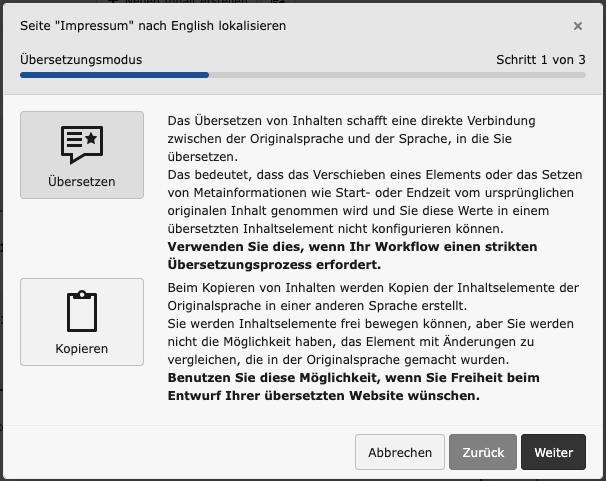Viewport: 606px width, 481px height.
Task: Click the empty footer area left of Abbrechen
Action: click(x=180, y=452)
